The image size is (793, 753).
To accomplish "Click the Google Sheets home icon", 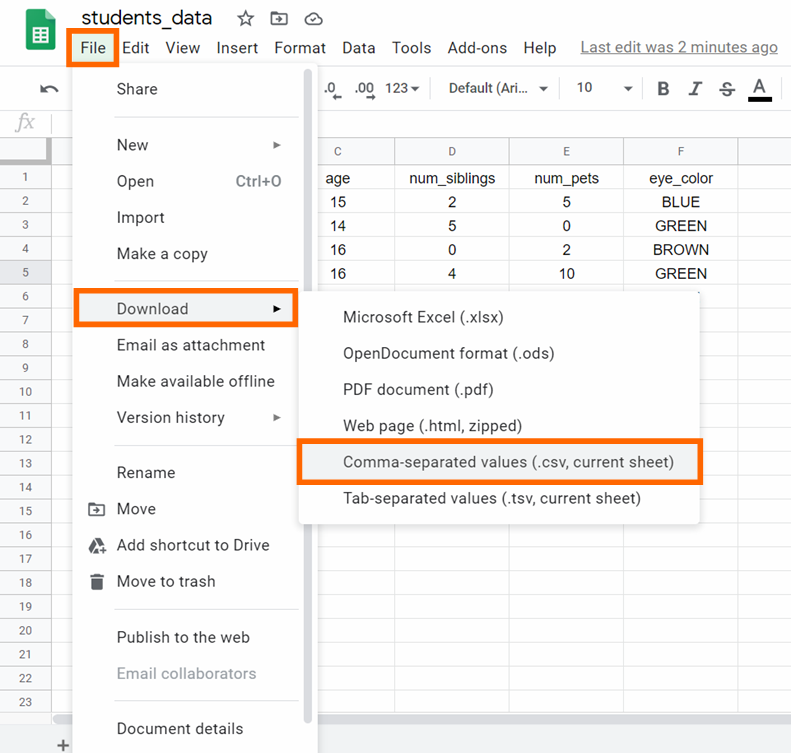I will tap(40, 30).
